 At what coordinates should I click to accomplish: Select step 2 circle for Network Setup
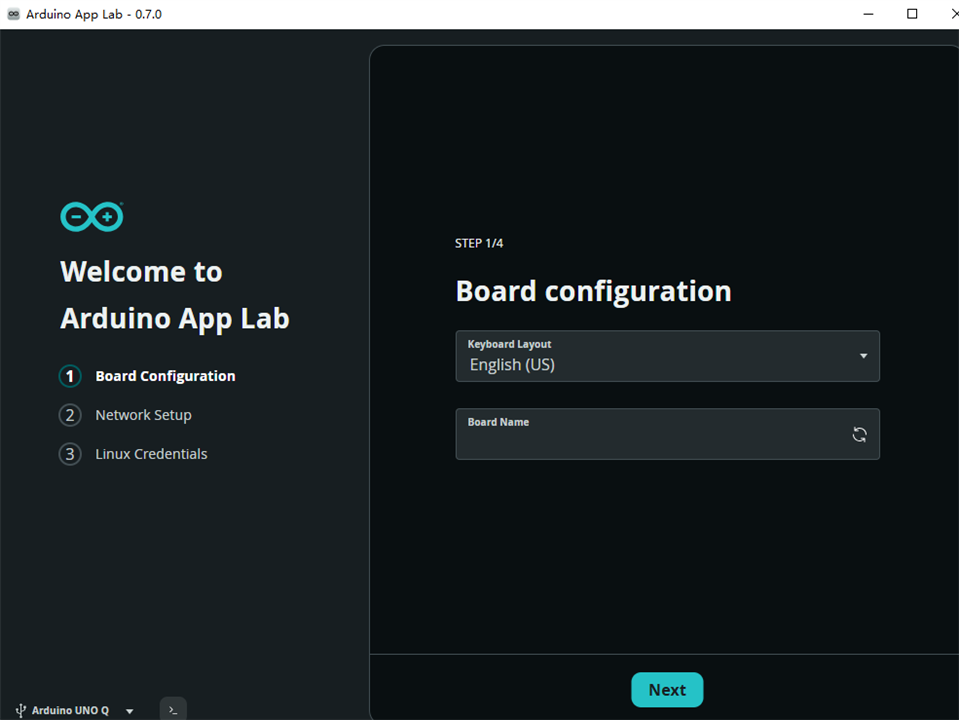point(70,415)
